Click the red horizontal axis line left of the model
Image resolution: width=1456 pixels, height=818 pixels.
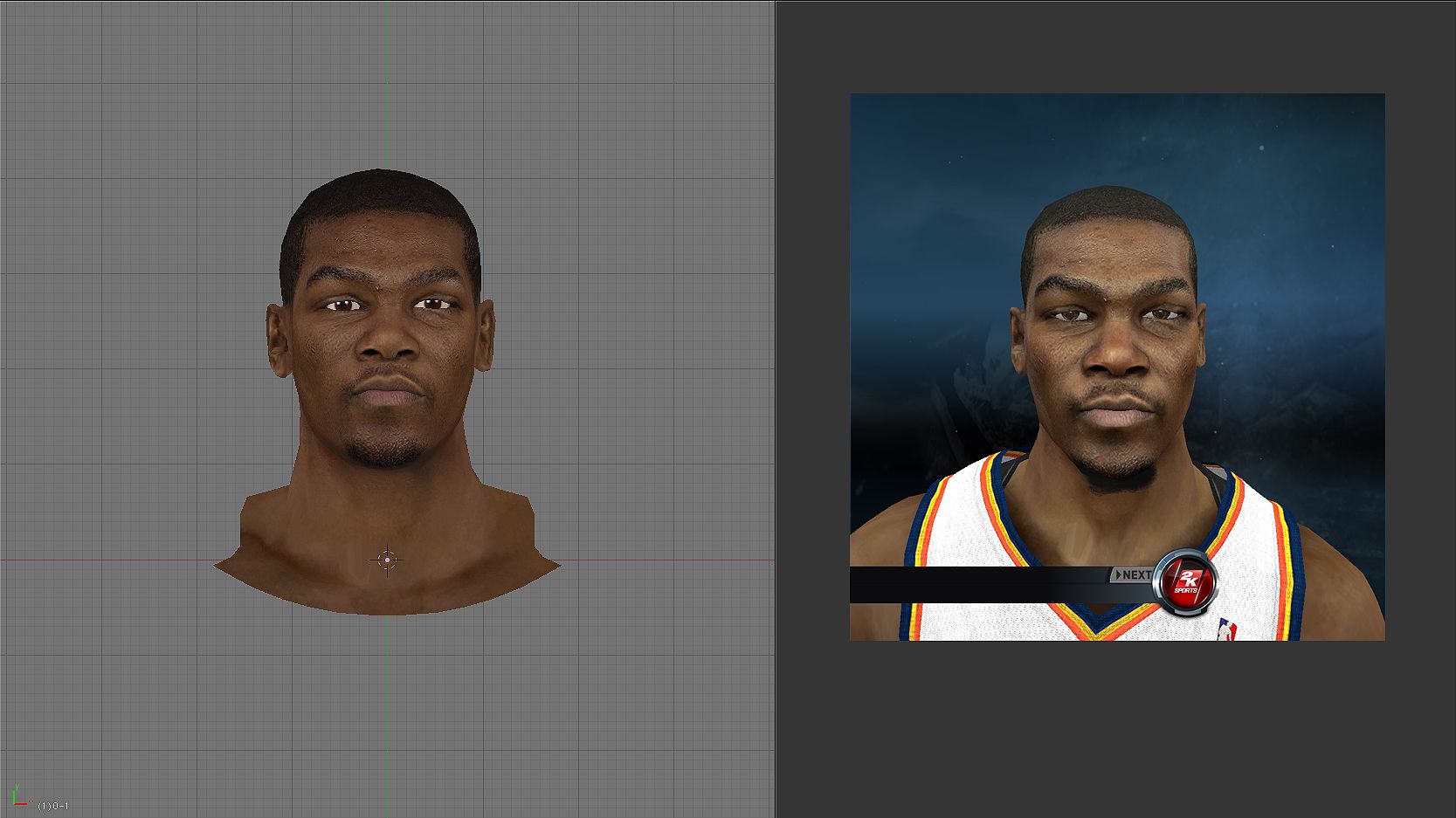pyautogui.click(x=105, y=560)
